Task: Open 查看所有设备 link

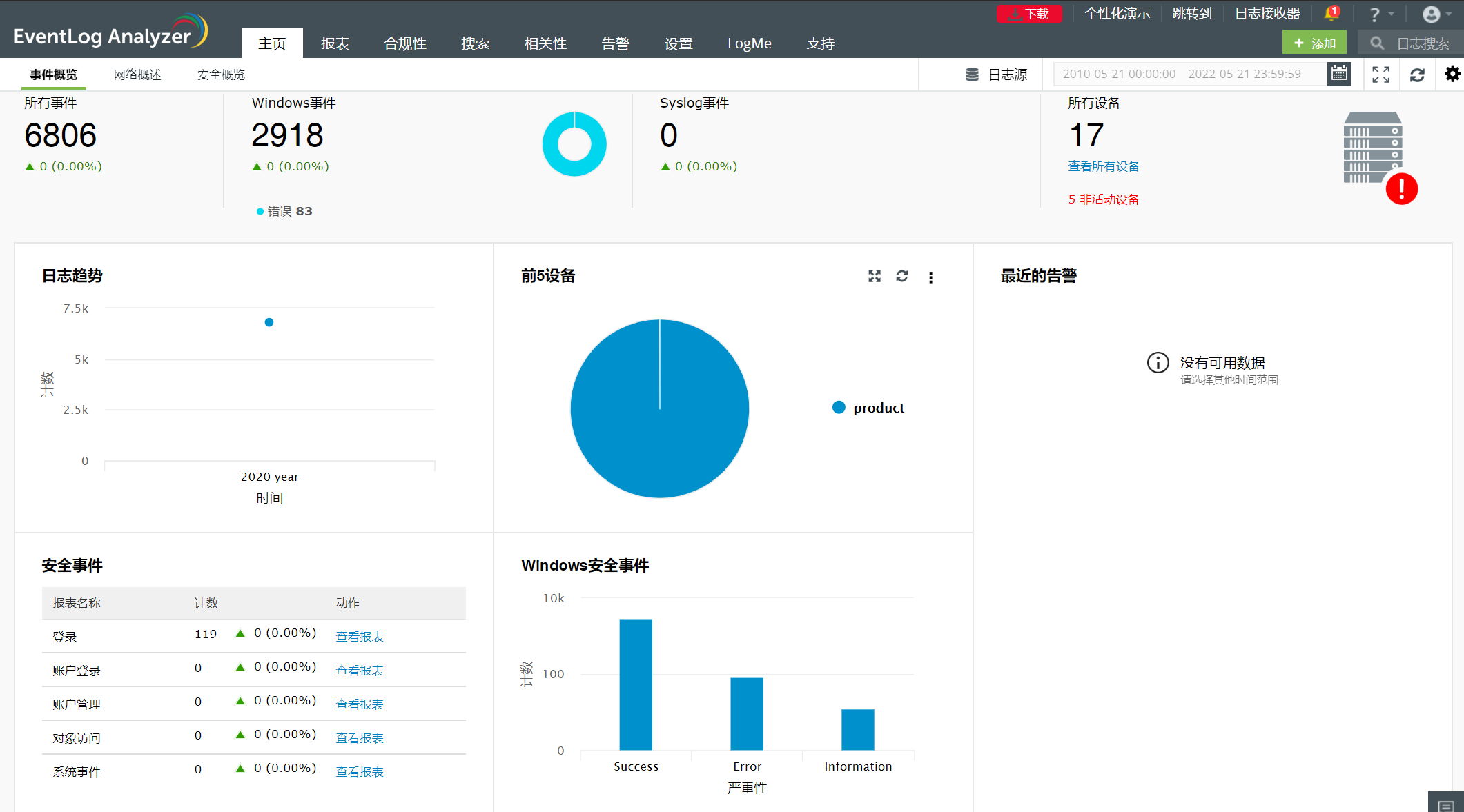Action: 1103,166
